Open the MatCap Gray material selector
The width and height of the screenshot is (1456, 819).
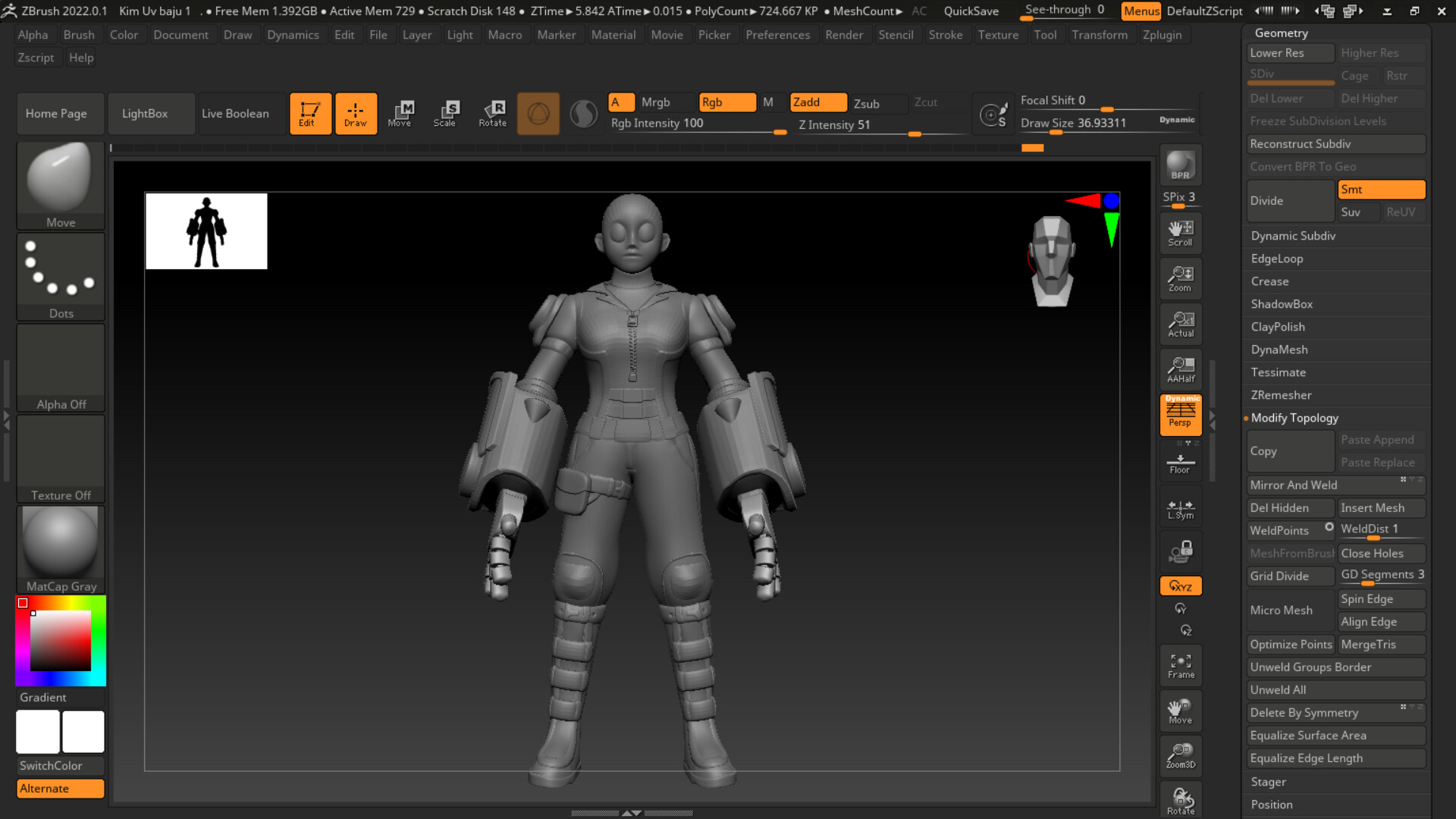[x=61, y=550]
